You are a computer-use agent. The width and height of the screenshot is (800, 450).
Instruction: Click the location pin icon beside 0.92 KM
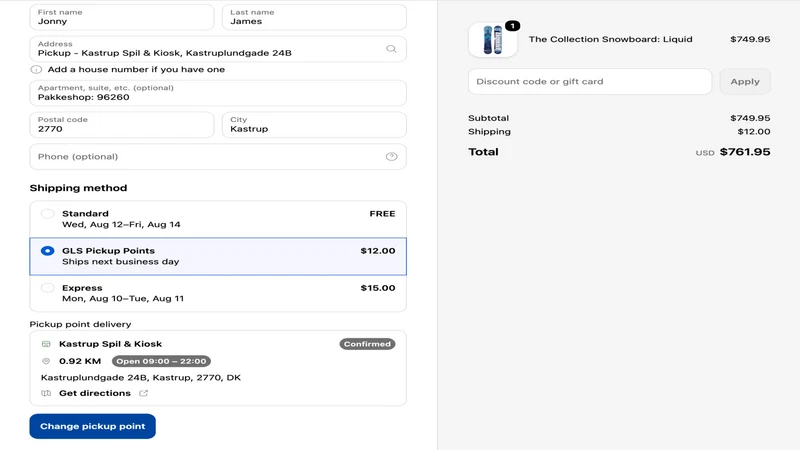point(46,361)
